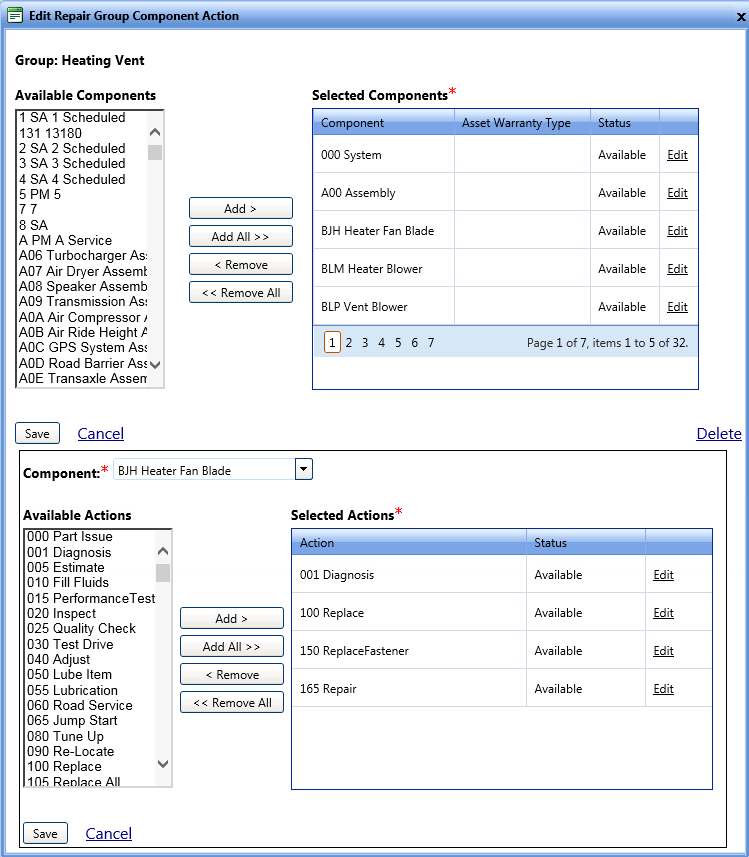This screenshot has height=857, width=749.
Task: Go to page 5 of selected components
Action: pyautogui.click(x=398, y=343)
